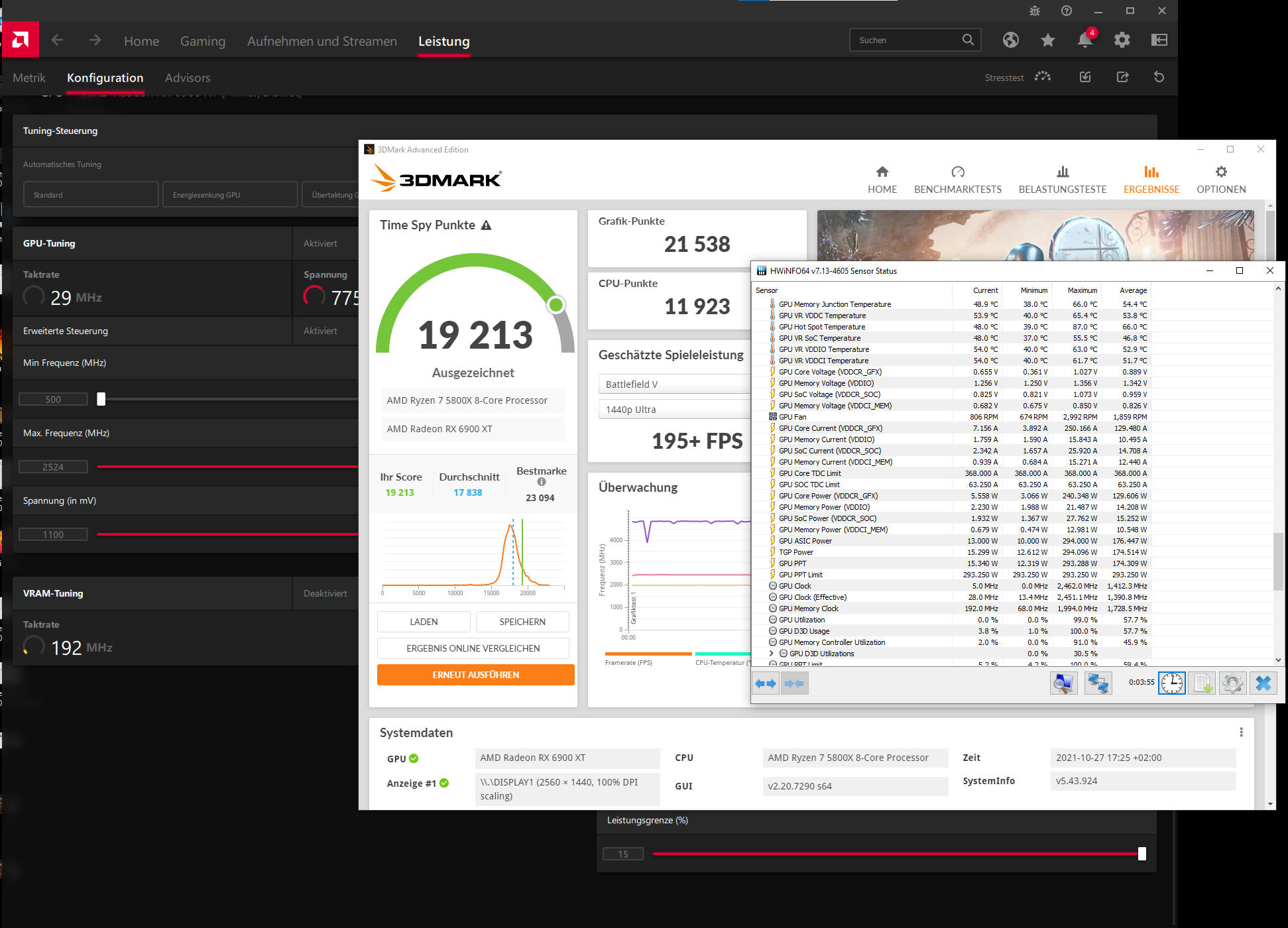The image size is (1288, 928).
Task: Toggle Erweiterte Steuerung Aktiviert switch
Action: [320, 331]
